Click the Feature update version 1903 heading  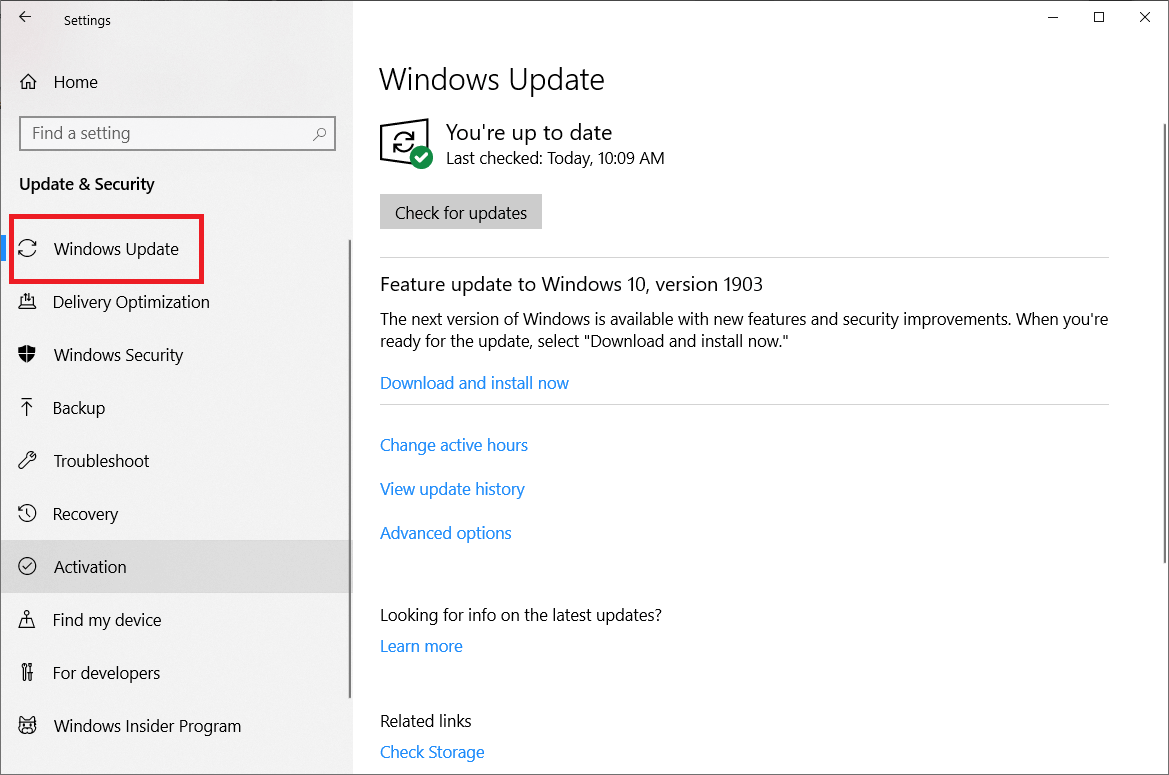tap(571, 285)
